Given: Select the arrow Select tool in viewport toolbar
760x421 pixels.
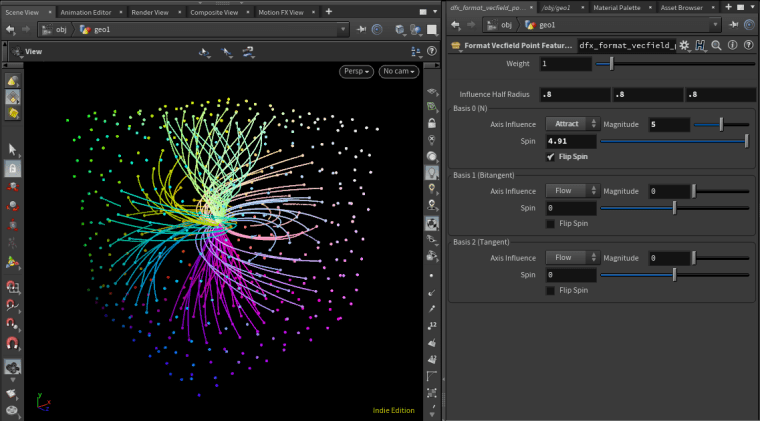Looking at the screenshot, I should pyautogui.click(x=12, y=149).
